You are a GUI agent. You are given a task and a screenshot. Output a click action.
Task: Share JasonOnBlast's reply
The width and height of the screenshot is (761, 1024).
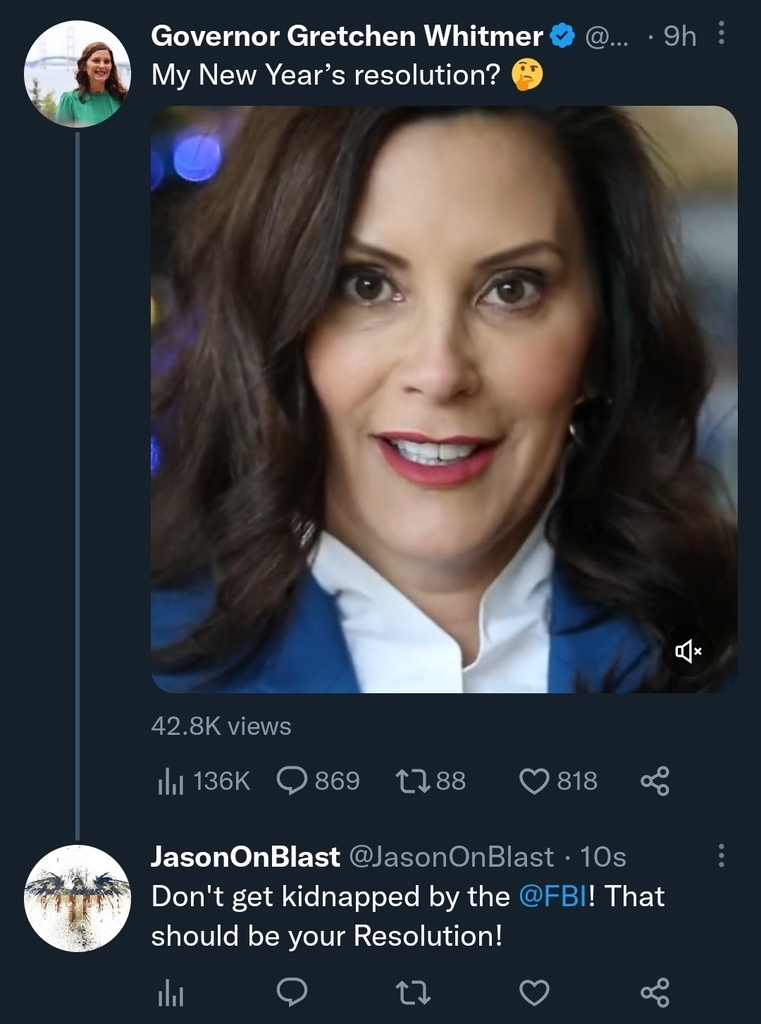654,992
